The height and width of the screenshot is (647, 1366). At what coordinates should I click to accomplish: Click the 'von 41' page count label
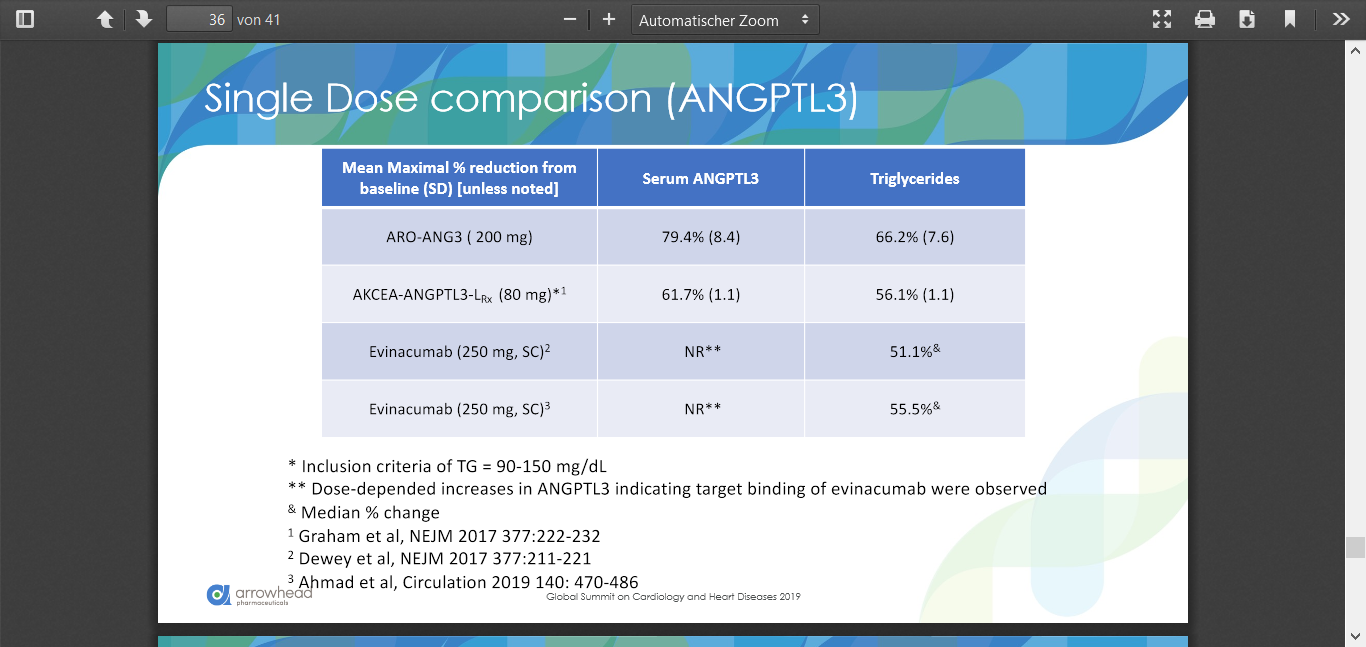(258, 19)
